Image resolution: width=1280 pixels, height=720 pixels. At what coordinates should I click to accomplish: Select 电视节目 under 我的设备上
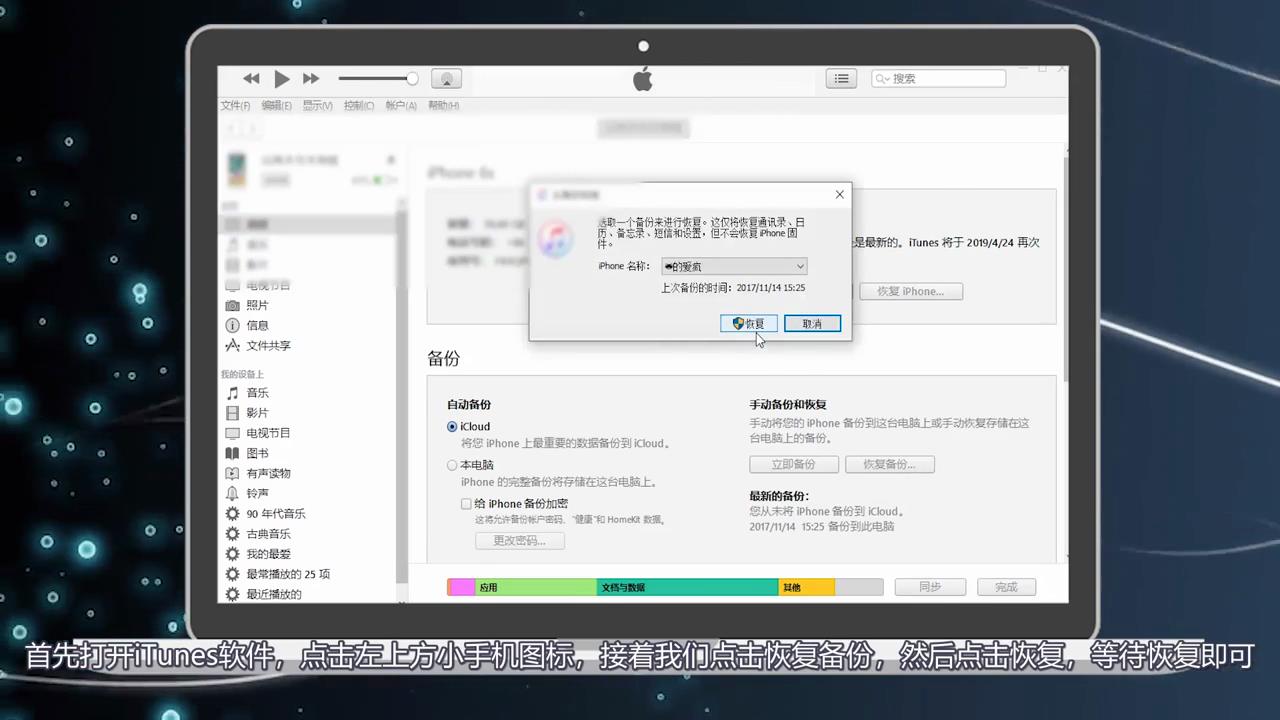[x=268, y=433]
